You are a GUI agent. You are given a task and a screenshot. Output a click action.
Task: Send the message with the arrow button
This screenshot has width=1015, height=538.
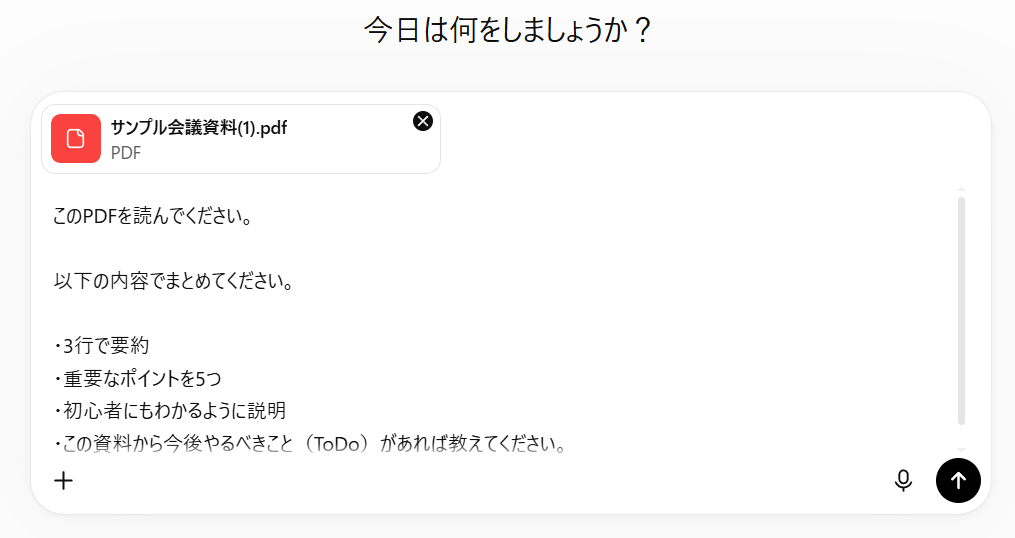(x=958, y=480)
